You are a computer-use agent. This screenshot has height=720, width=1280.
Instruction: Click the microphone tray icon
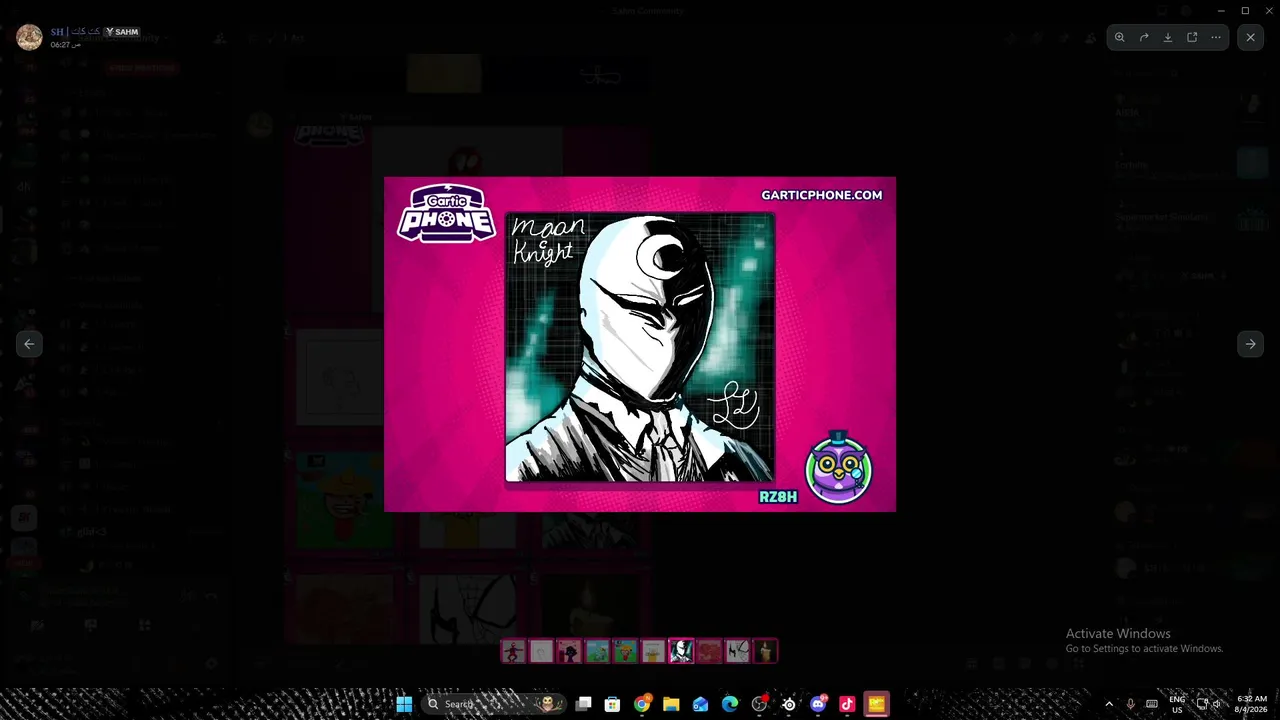coord(1131,704)
